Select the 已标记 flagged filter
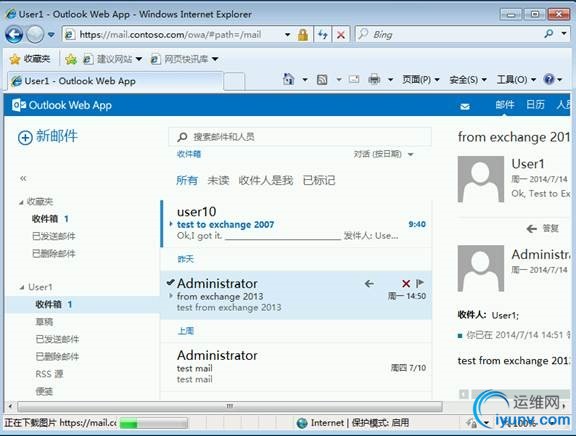Image resolution: width=576 pixels, height=436 pixels. tap(319, 180)
